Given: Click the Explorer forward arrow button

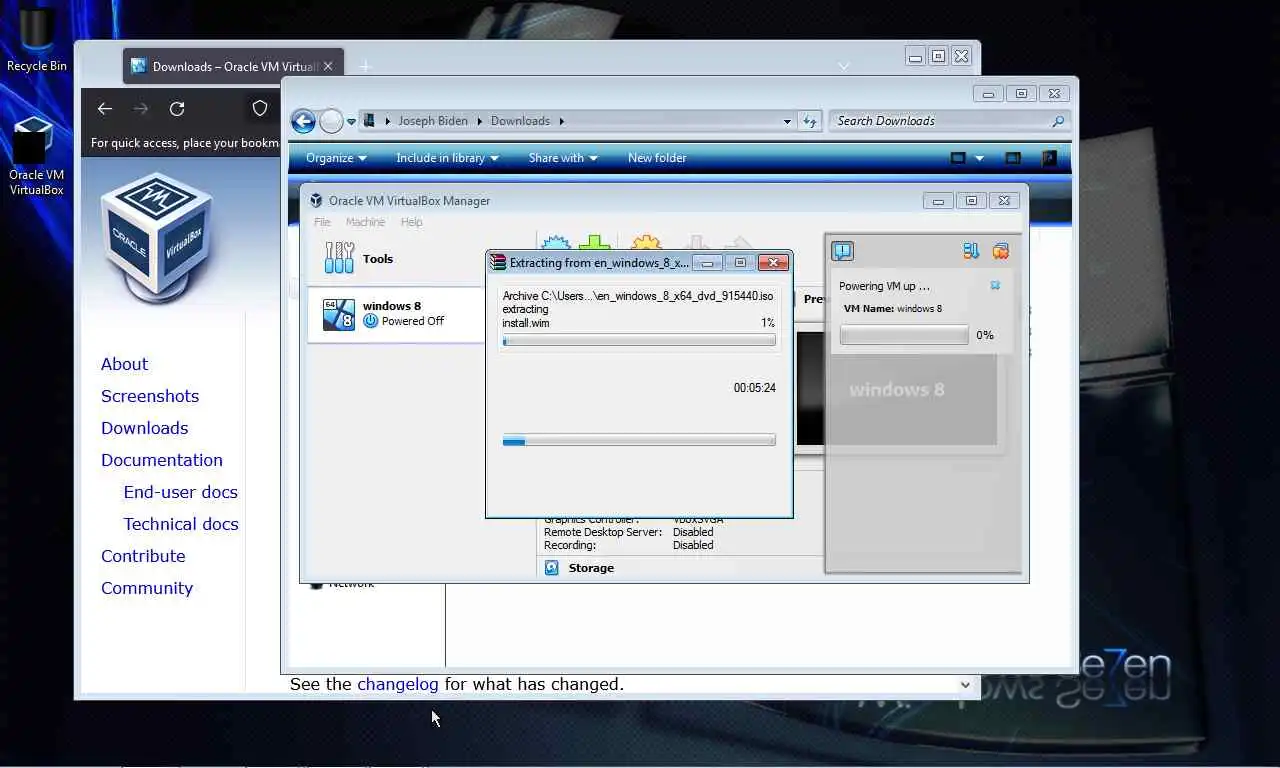Looking at the screenshot, I should point(331,121).
